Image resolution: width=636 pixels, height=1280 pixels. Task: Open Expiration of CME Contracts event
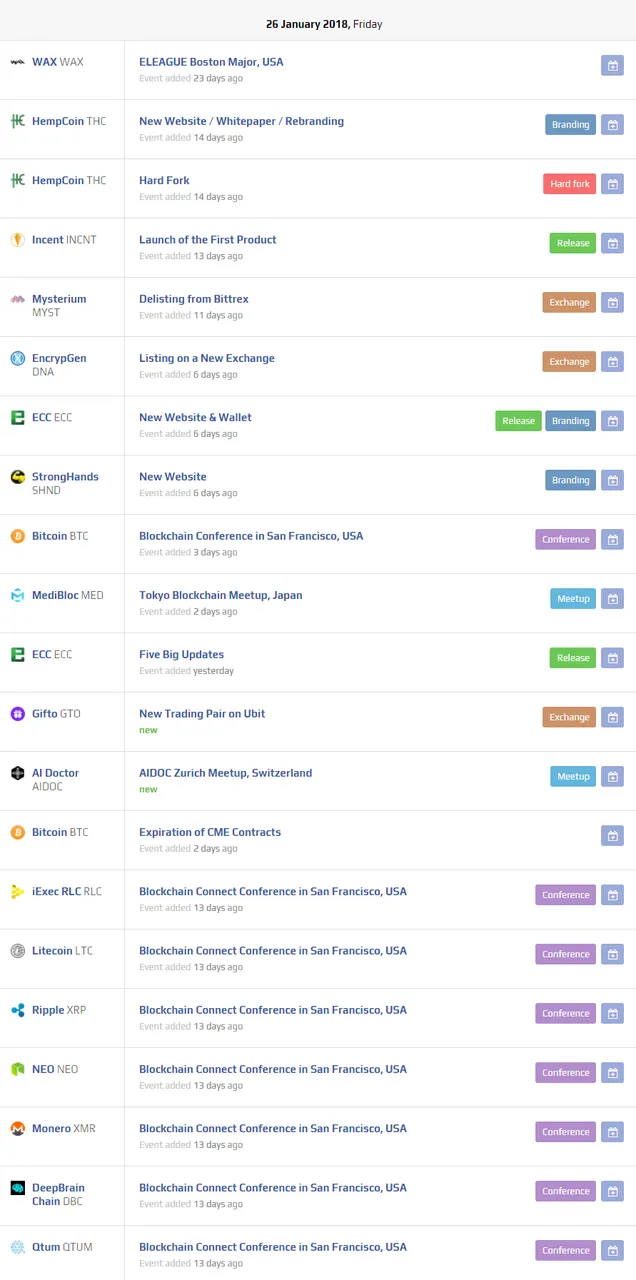coord(210,832)
